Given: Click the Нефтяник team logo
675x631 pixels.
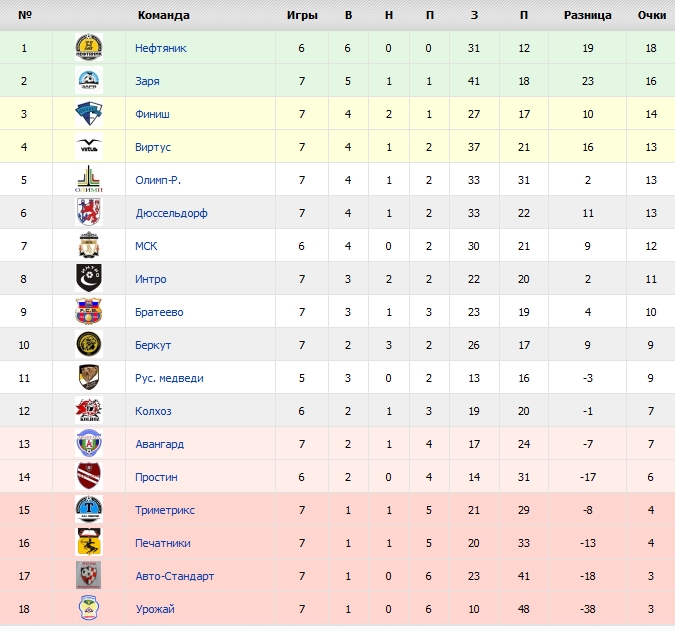Looking at the screenshot, I should click(89, 48).
